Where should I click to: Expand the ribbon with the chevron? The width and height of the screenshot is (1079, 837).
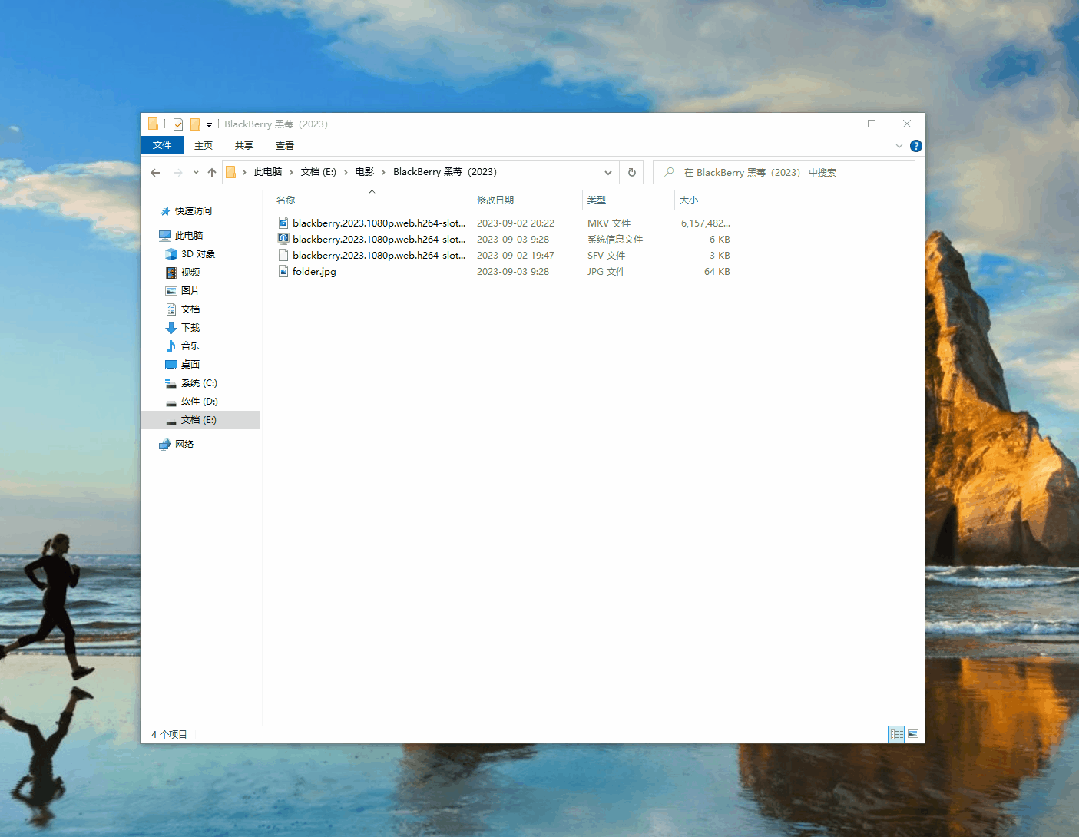pos(899,146)
